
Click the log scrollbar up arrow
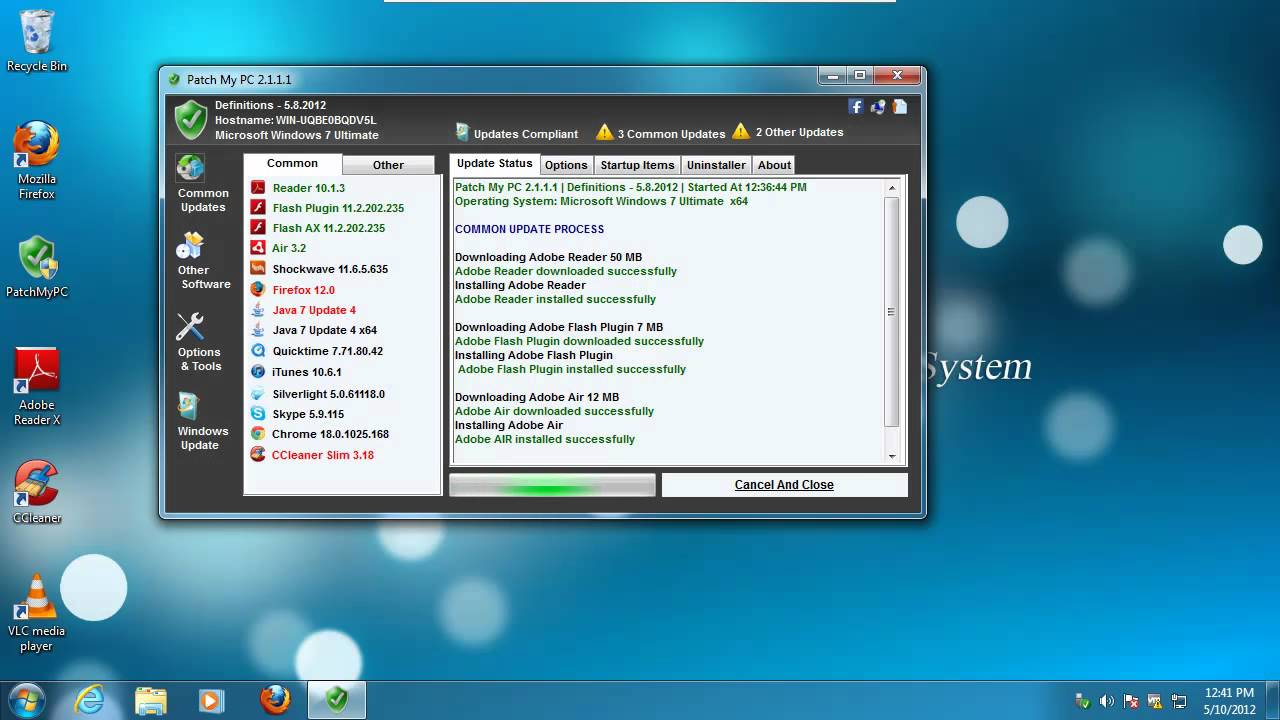[892, 187]
